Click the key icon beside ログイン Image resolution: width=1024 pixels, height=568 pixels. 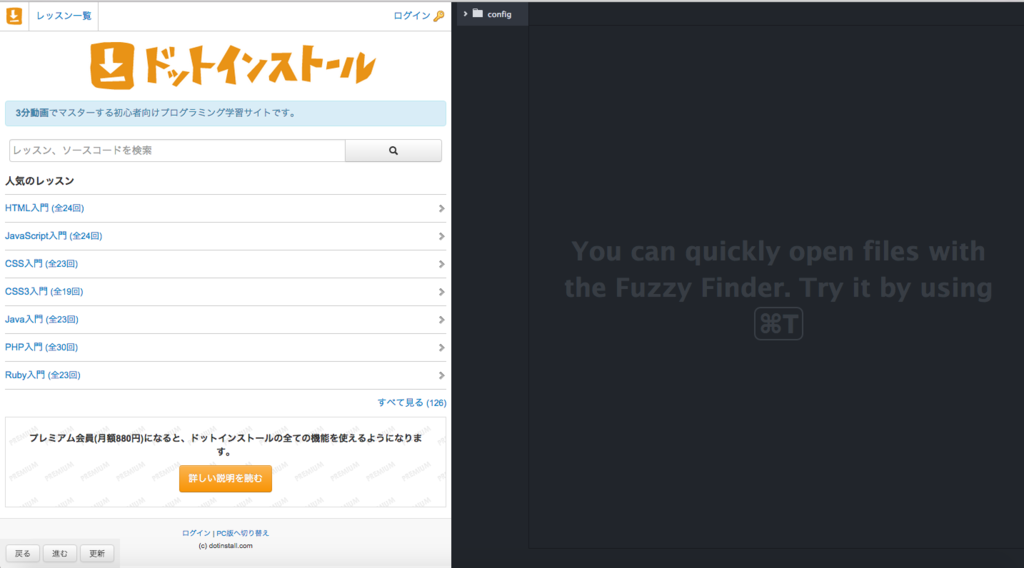[439, 16]
